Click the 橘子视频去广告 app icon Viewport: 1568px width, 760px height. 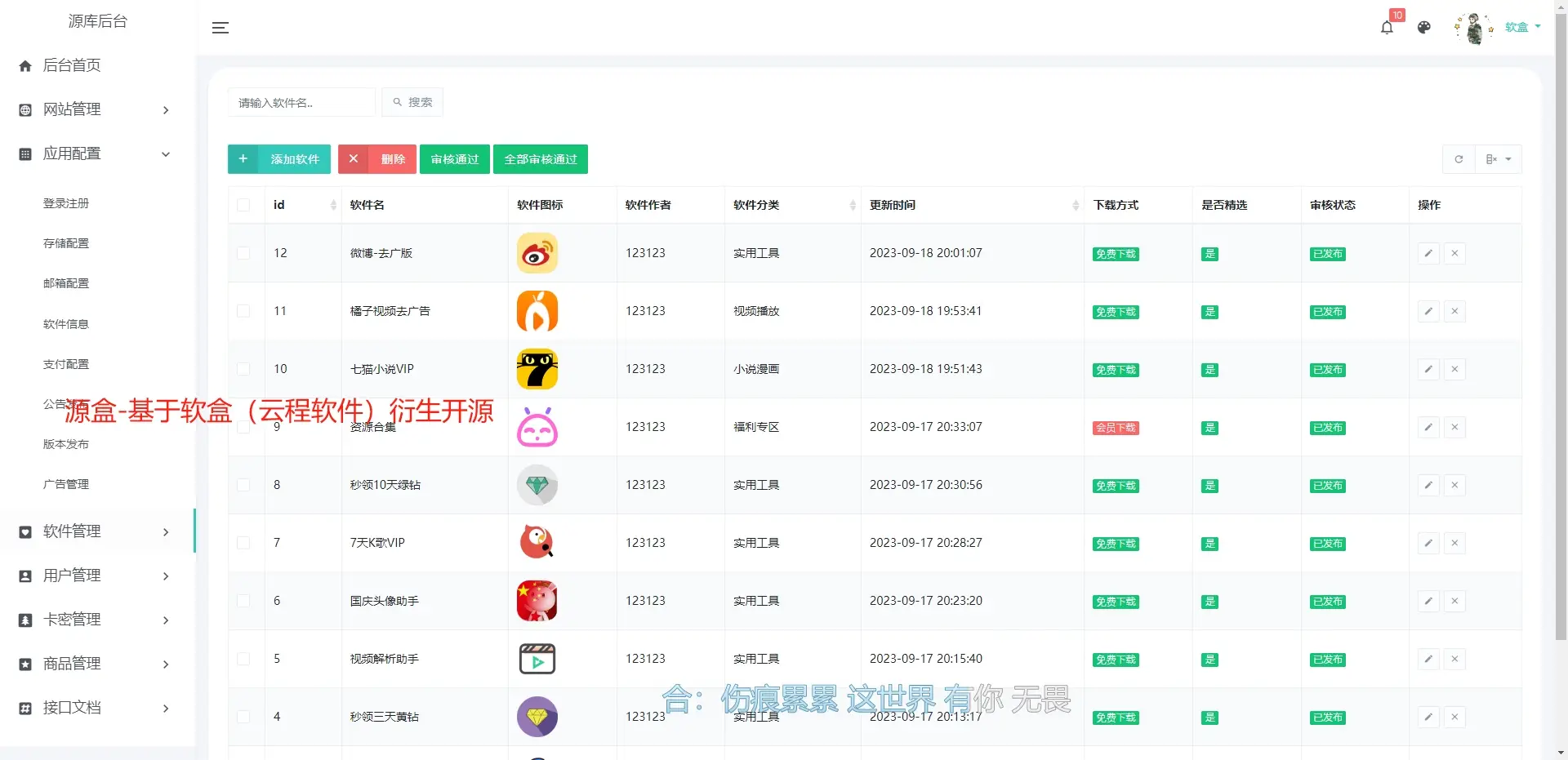click(537, 311)
